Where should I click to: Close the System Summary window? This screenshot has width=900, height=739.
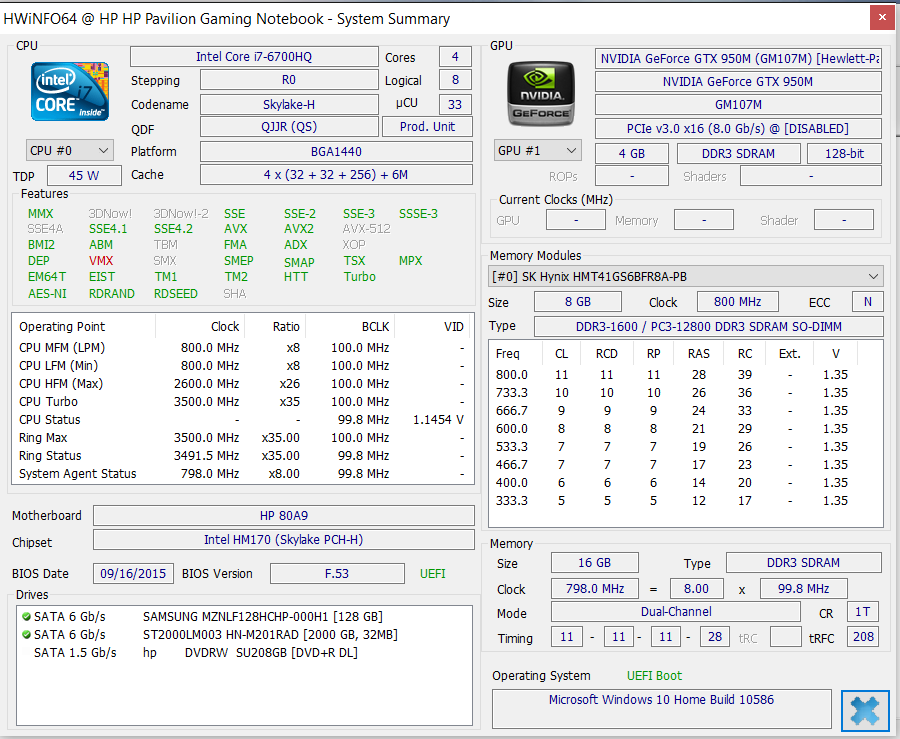[x=882, y=18]
